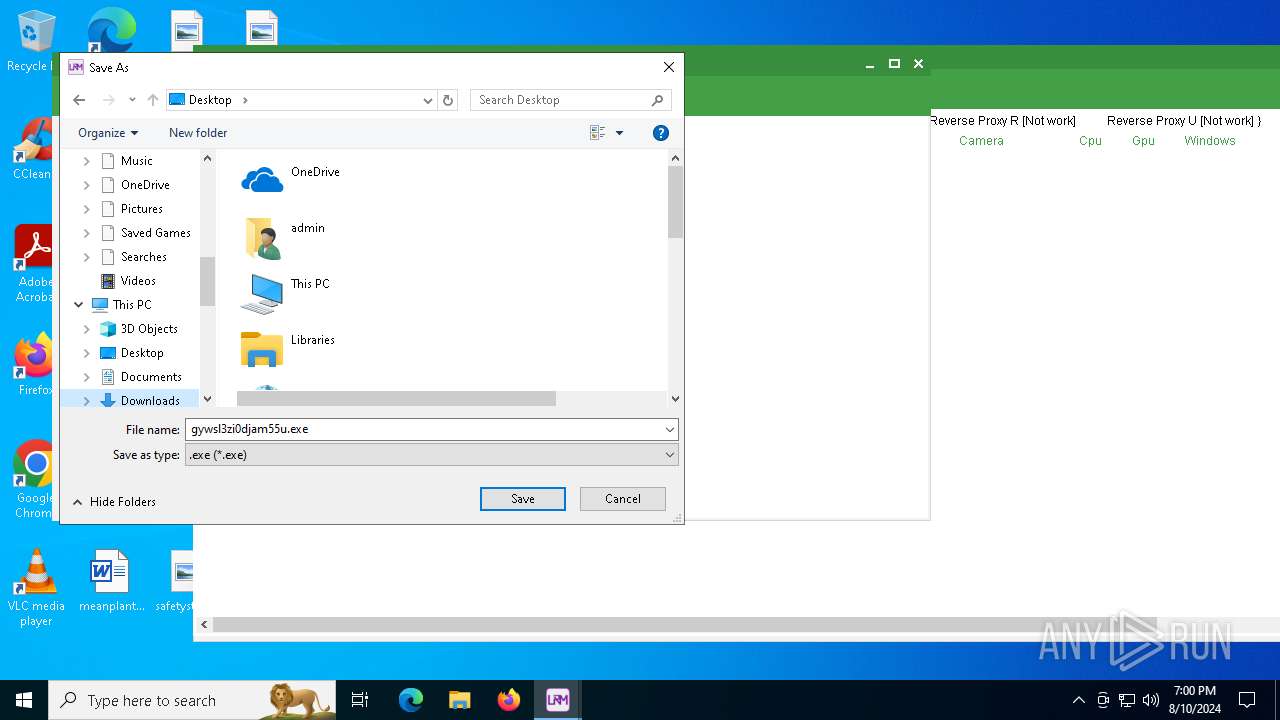Open notification center icon
1280x720 pixels.
[1247, 700]
